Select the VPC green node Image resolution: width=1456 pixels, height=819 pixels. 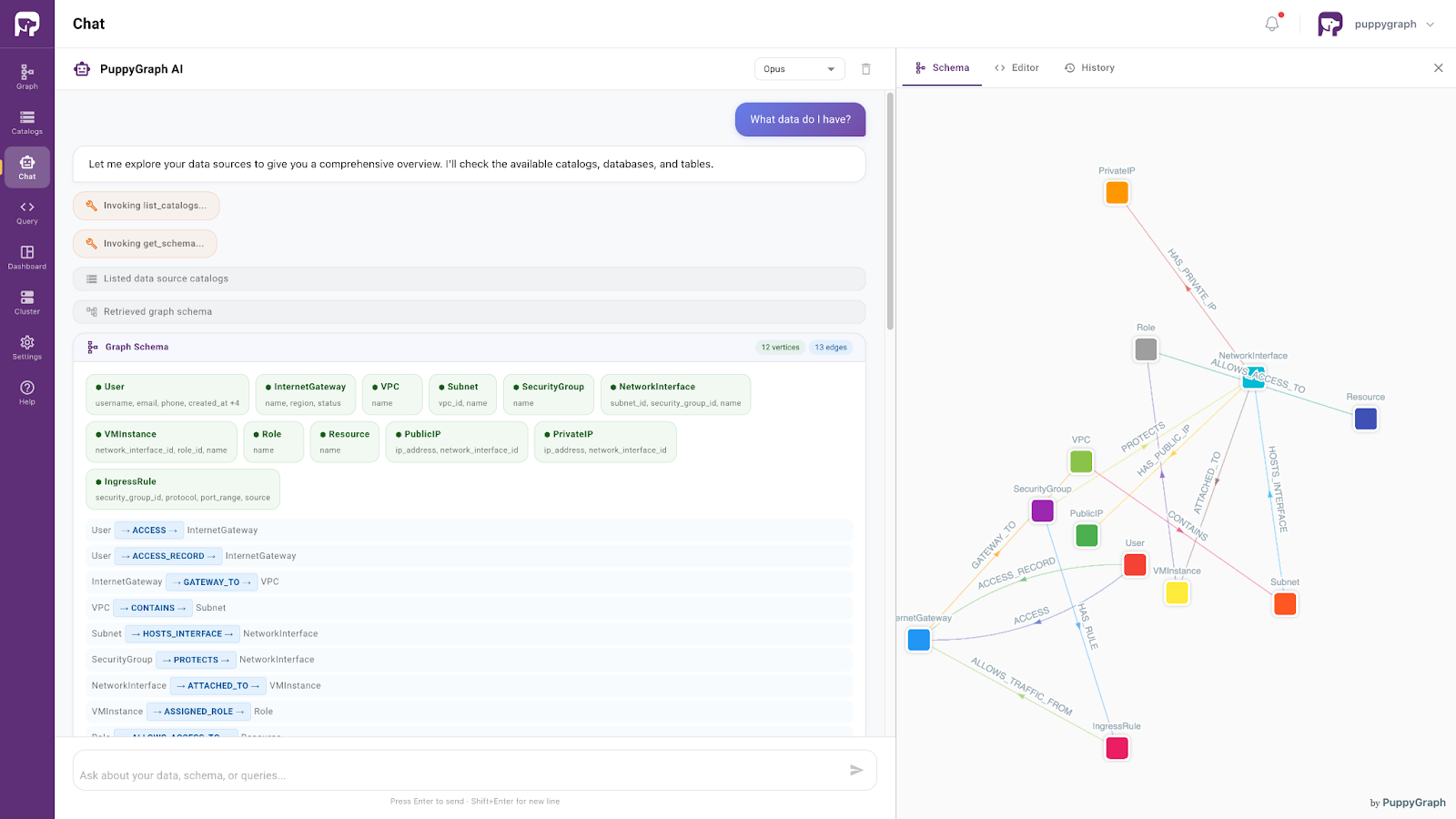tap(1081, 461)
